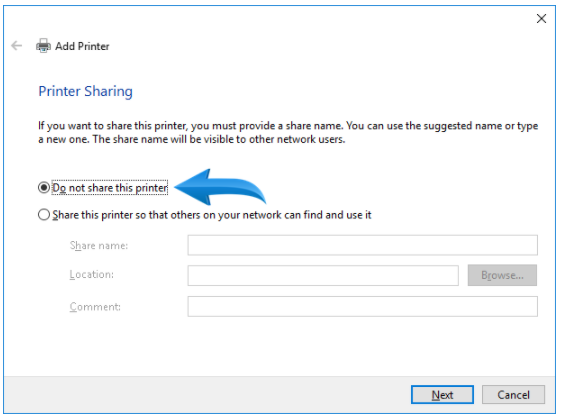The height and width of the screenshot is (418, 562).
Task: Close the Add Printer dialog with X
Action: tap(541, 19)
